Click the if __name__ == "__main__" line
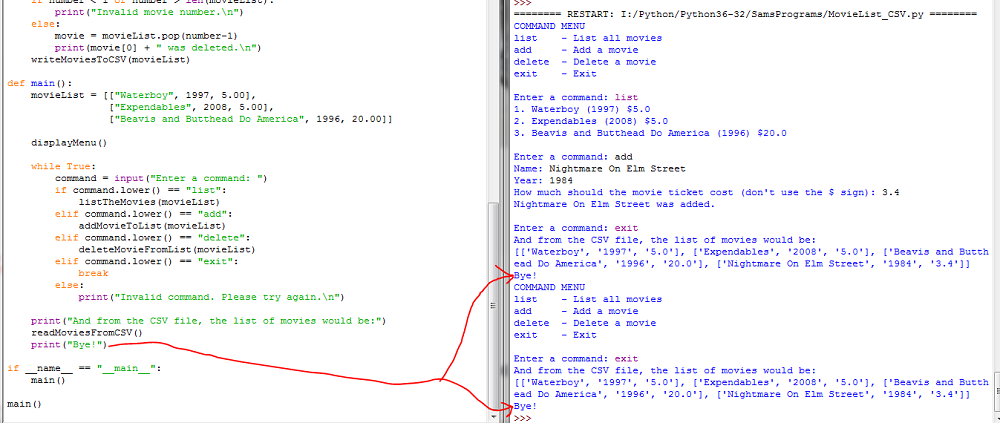Viewport: 1000px width, 423px height. tap(82, 368)
